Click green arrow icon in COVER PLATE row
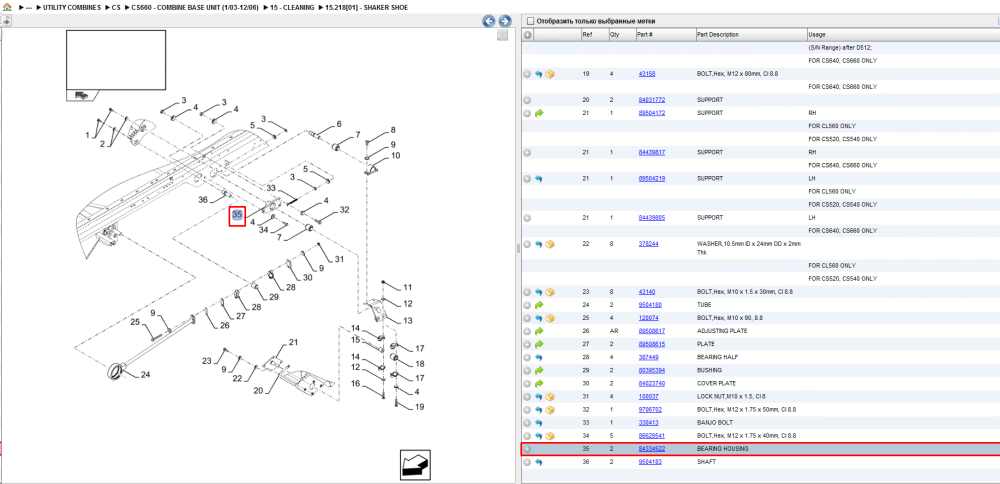The width and height of the screenshot is (1000, 484). click(538, 383)
